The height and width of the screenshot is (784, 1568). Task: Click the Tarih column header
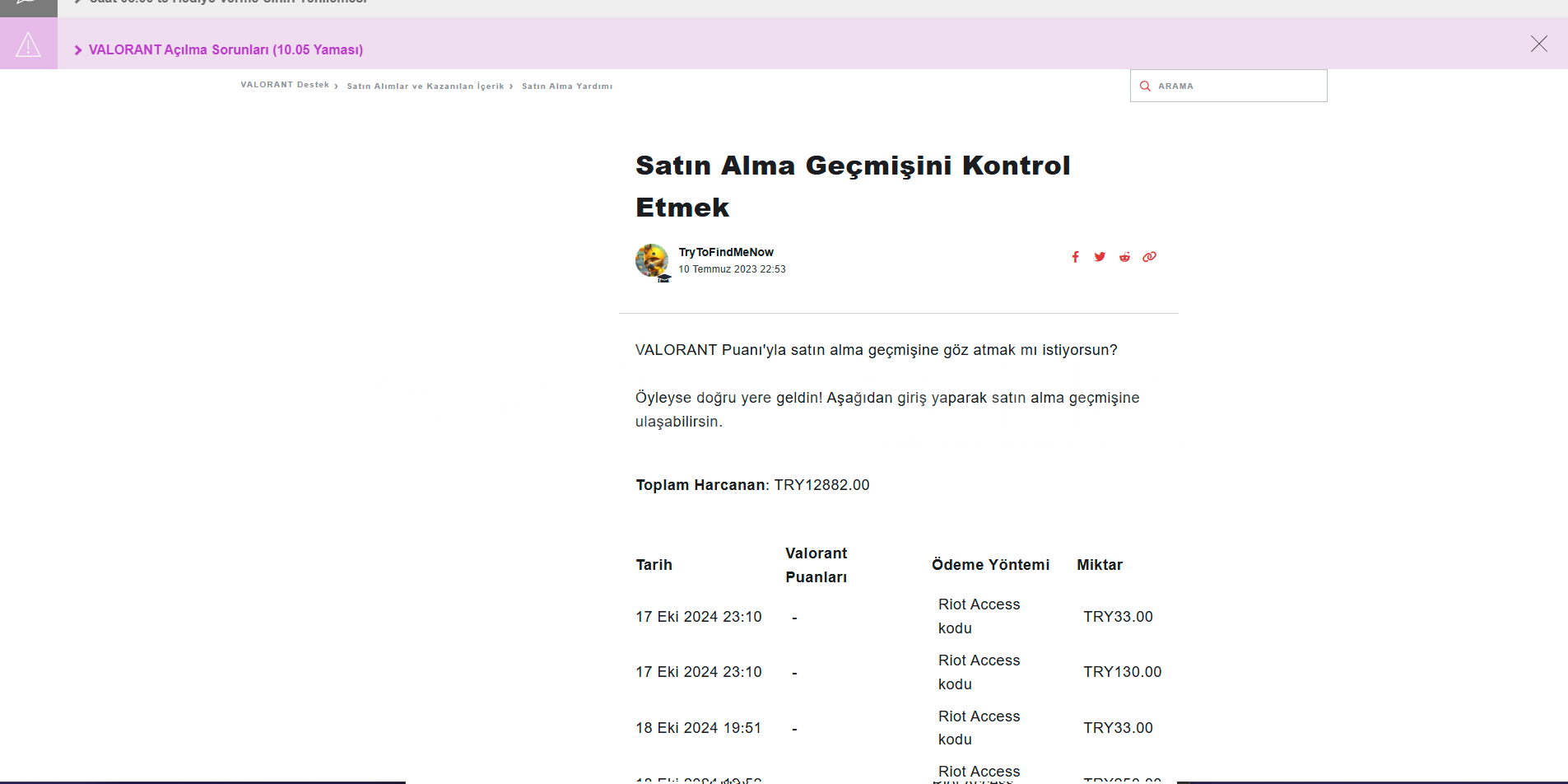[x=654, y=565]
